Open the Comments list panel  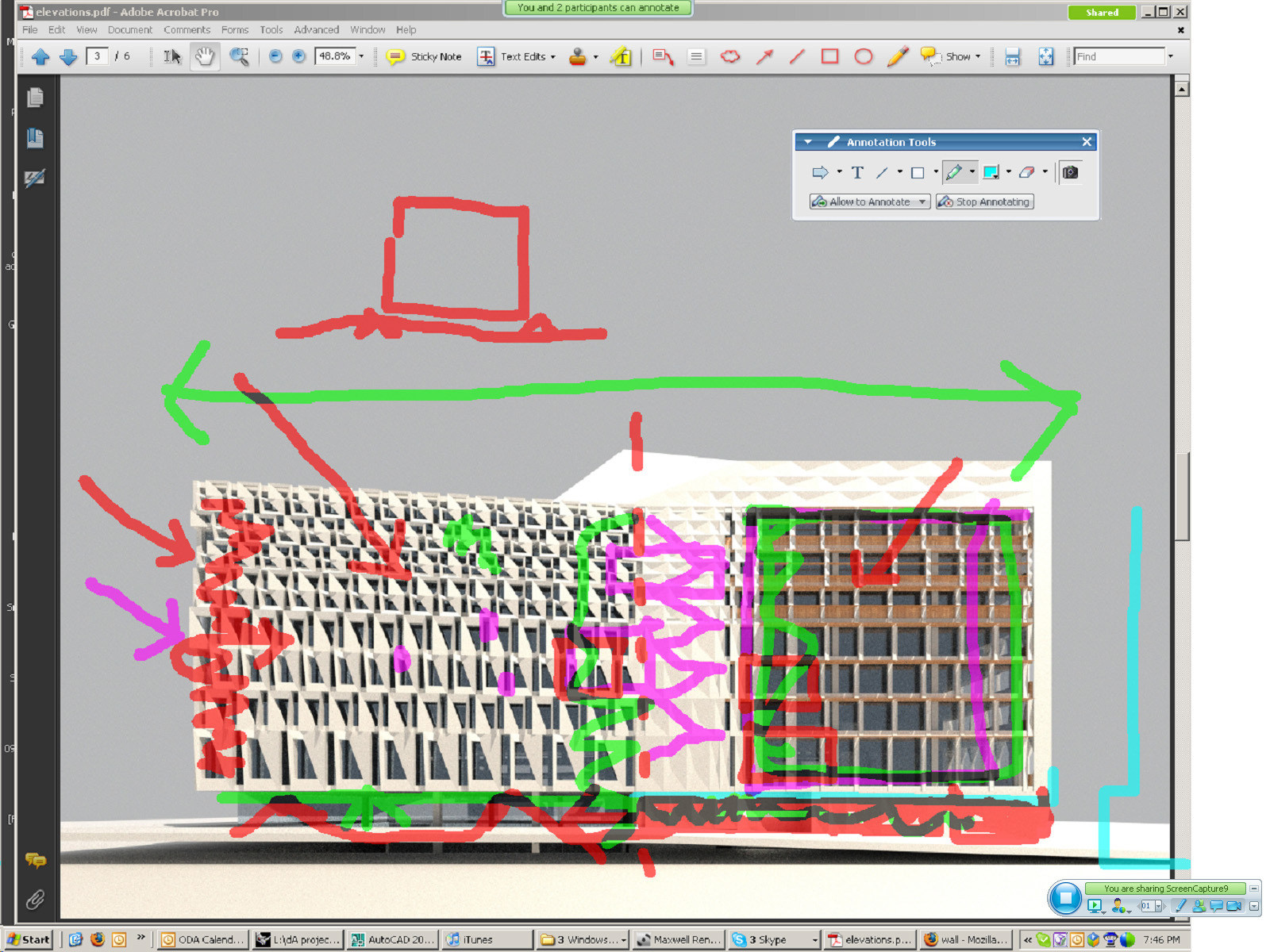coord(35,860)
